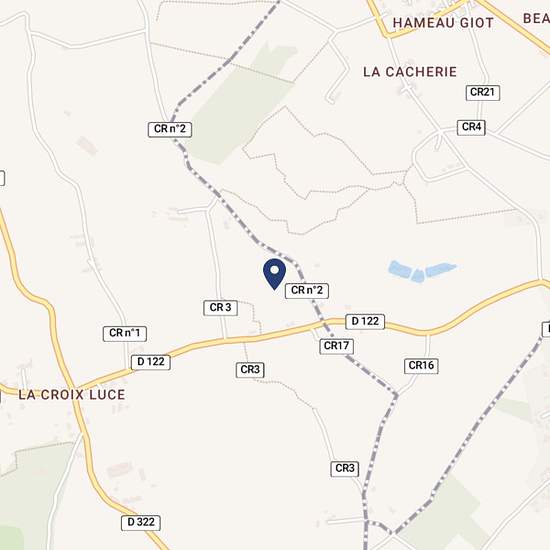The image size is (550, 550).
Task: Select the D 122 shield near La Croix Luce
Action: pos(150,362)
